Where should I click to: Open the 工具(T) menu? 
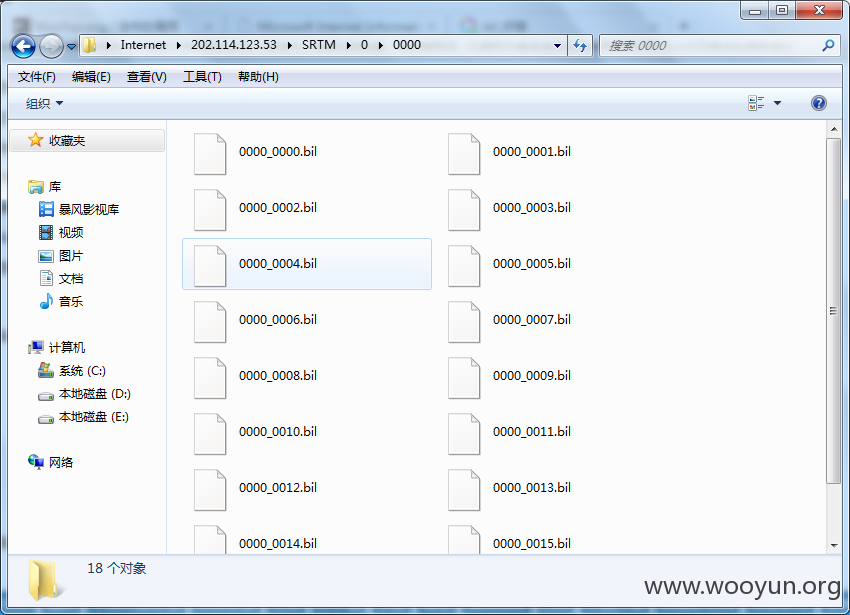(202, 77)
